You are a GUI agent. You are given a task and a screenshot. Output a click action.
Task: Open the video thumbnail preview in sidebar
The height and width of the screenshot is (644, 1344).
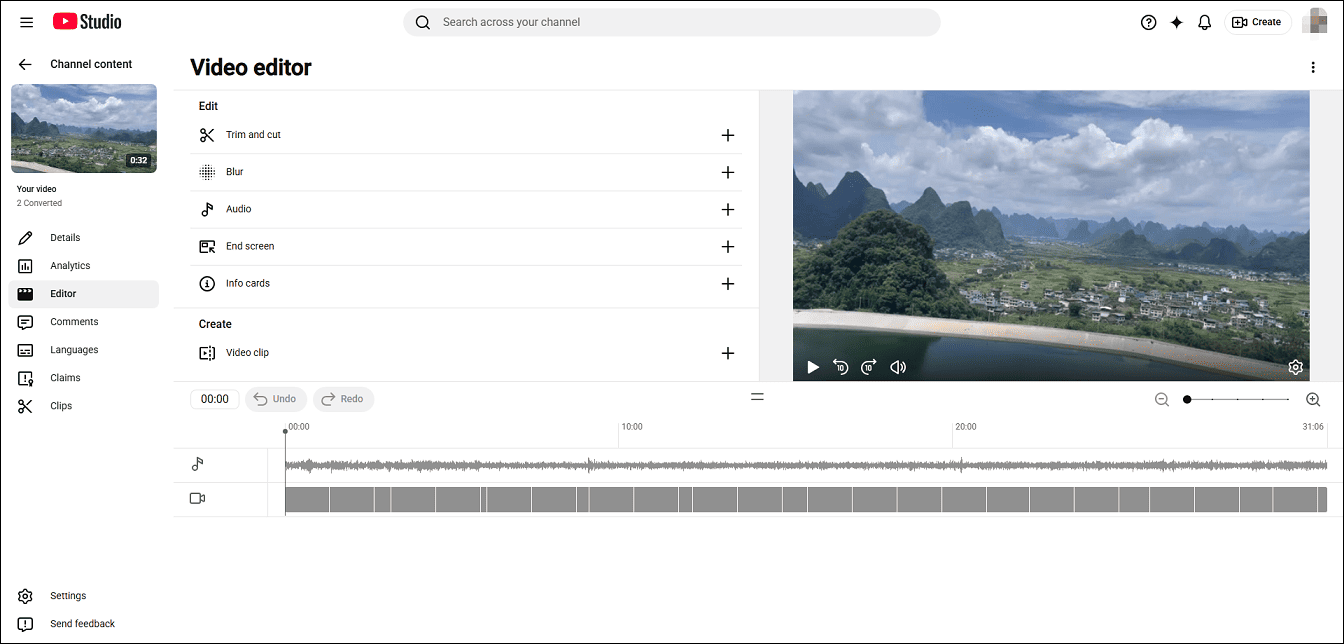pos(84,128)
